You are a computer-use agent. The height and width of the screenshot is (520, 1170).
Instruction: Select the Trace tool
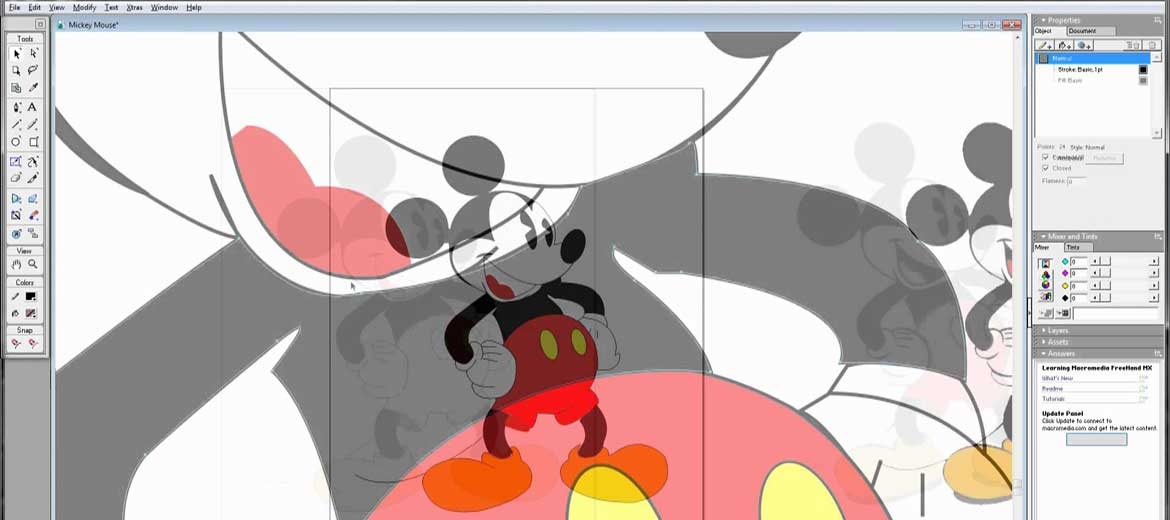tap(16, 216)
